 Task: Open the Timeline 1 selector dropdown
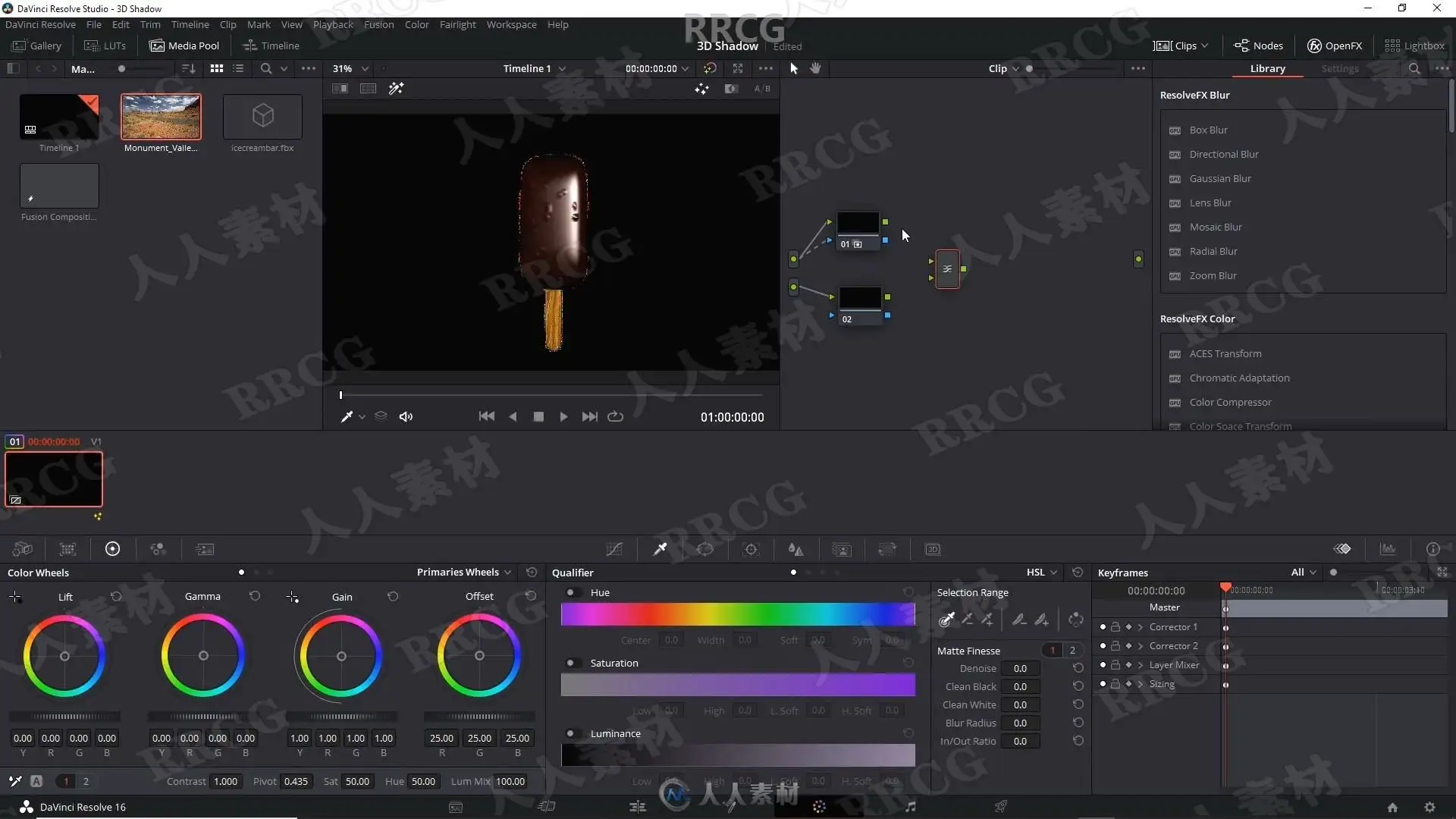535,68
